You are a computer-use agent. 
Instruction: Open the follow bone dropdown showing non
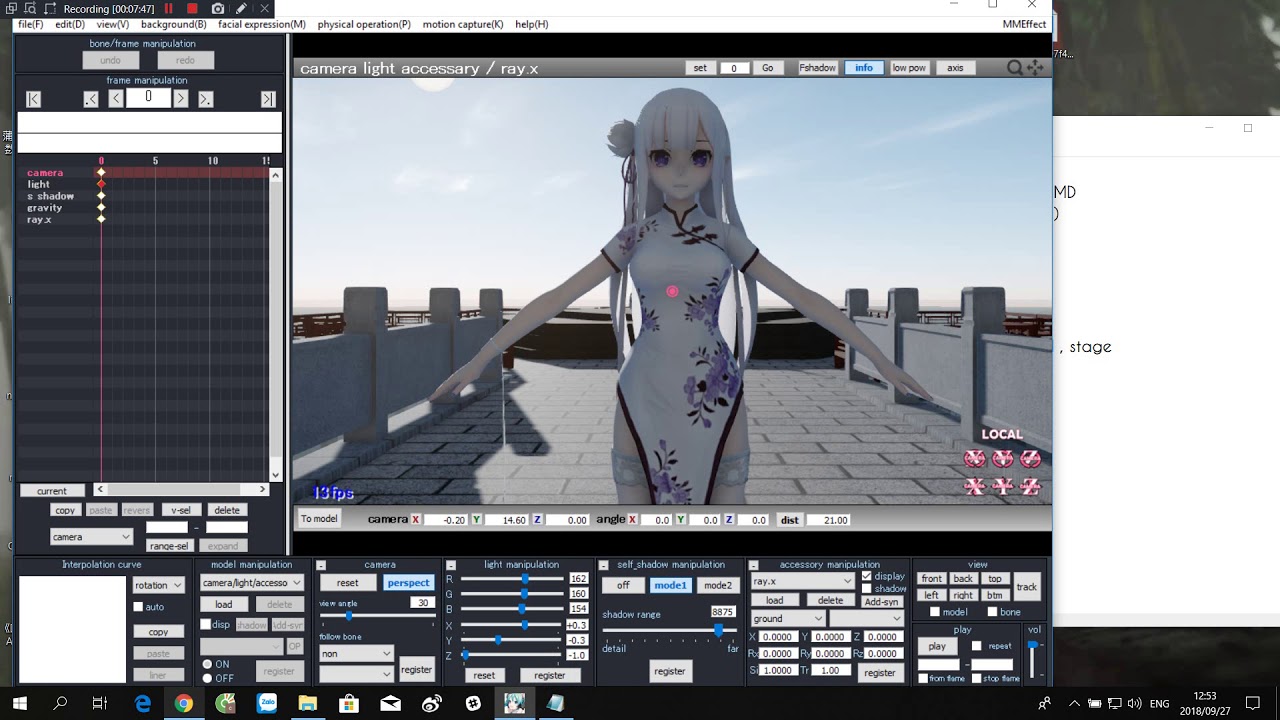[x=356, y=652]
